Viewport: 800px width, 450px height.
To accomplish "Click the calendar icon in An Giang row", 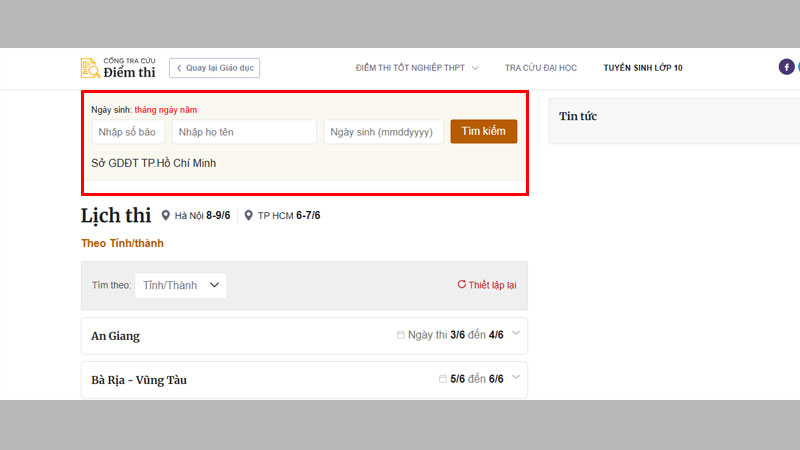I will (401, 335).
